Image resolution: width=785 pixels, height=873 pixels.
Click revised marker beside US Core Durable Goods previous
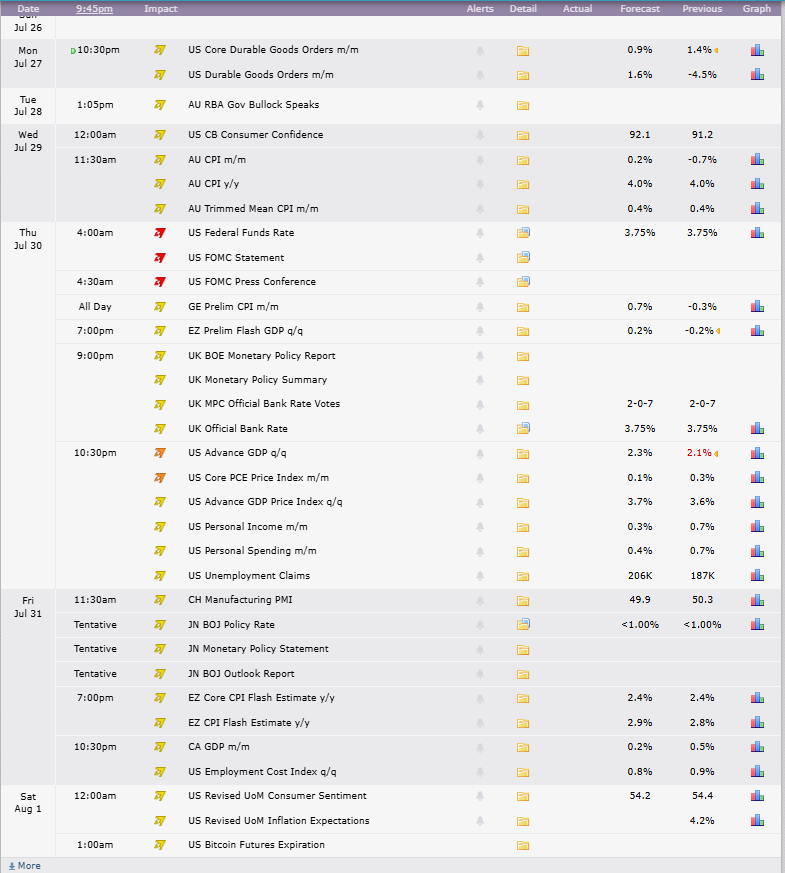716,51
